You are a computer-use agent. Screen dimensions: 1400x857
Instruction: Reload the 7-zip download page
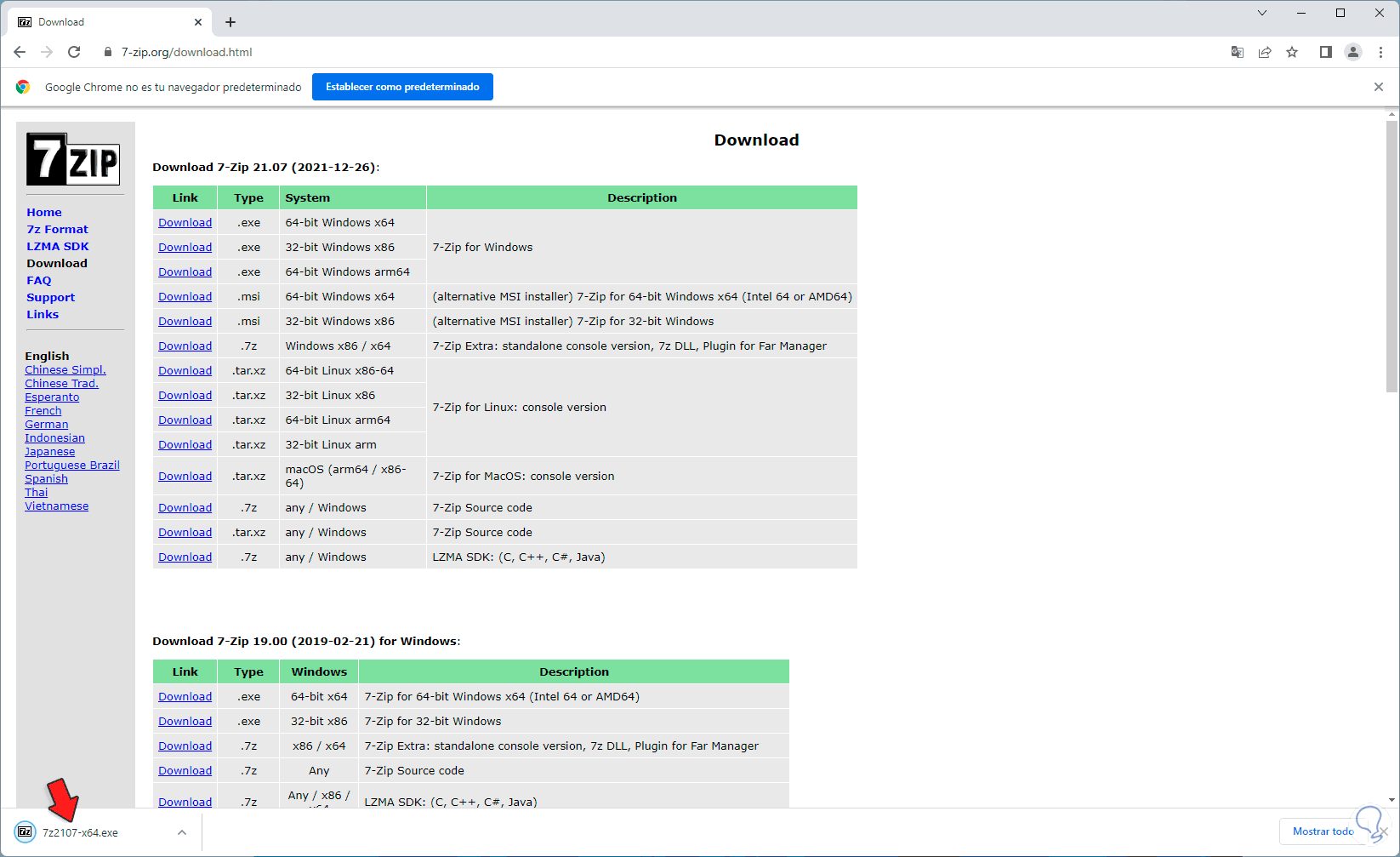pyautogui.click(x=74, y=52)
